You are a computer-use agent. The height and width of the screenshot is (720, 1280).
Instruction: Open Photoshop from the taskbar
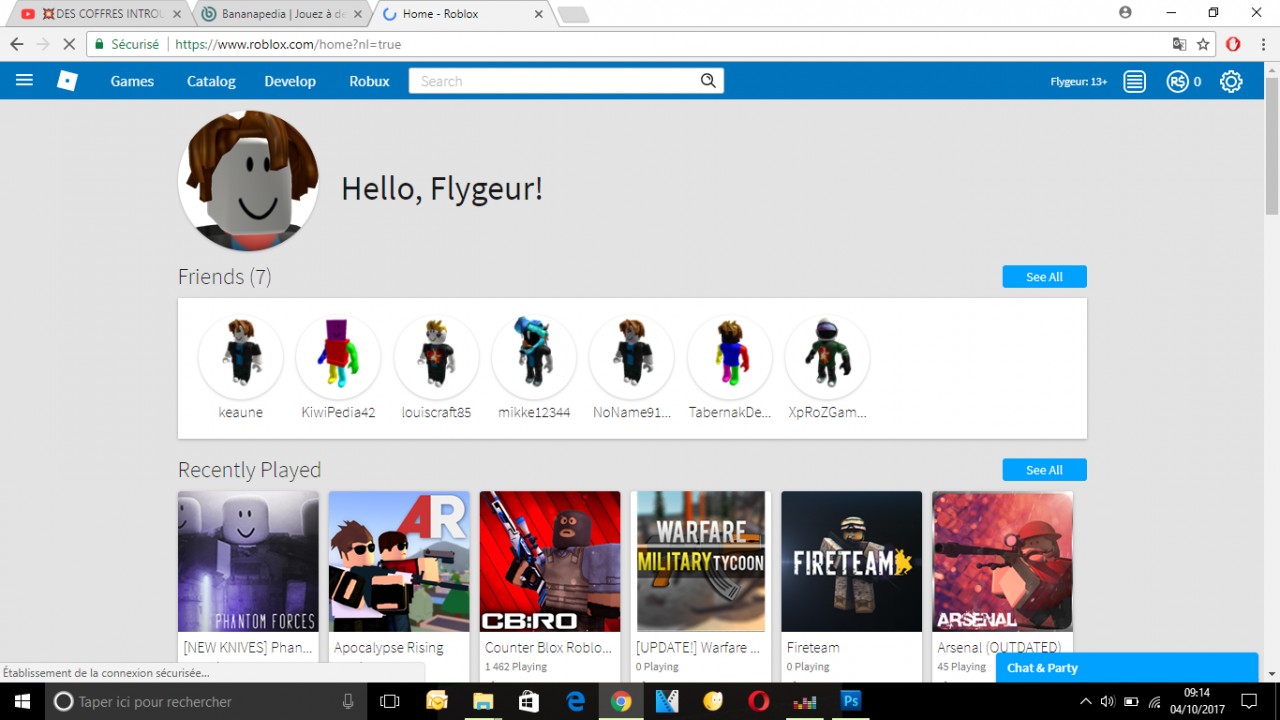[851, 701]
